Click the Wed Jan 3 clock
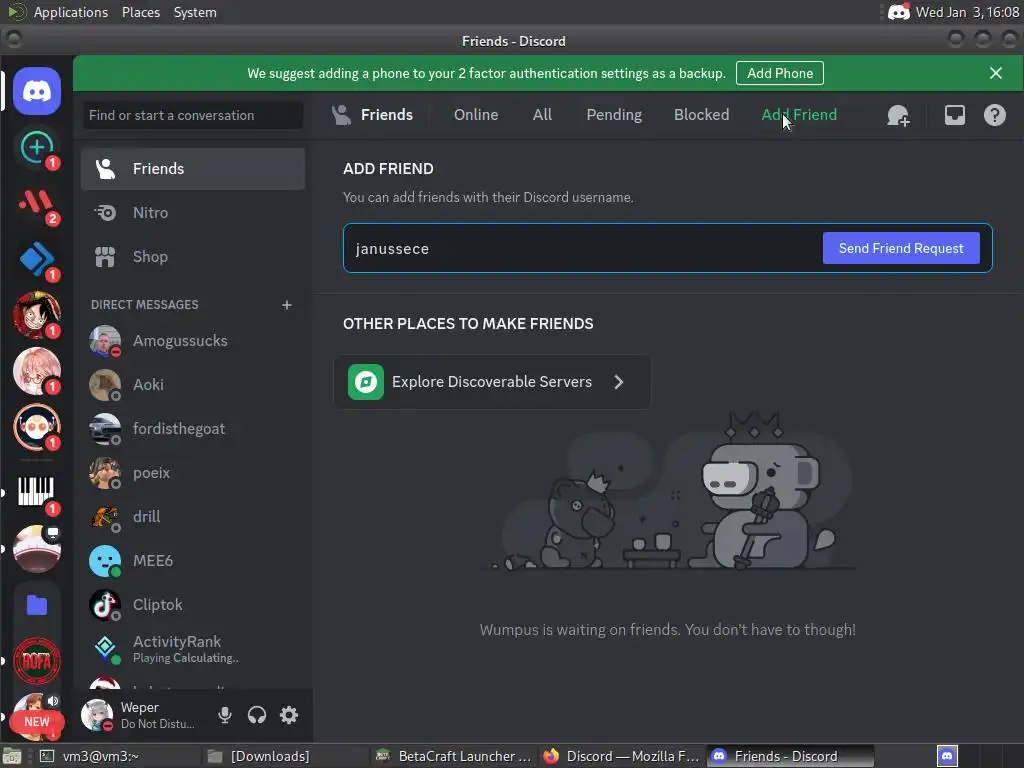This screenshot has height=768, width=1024. click(x=967, y=12)
